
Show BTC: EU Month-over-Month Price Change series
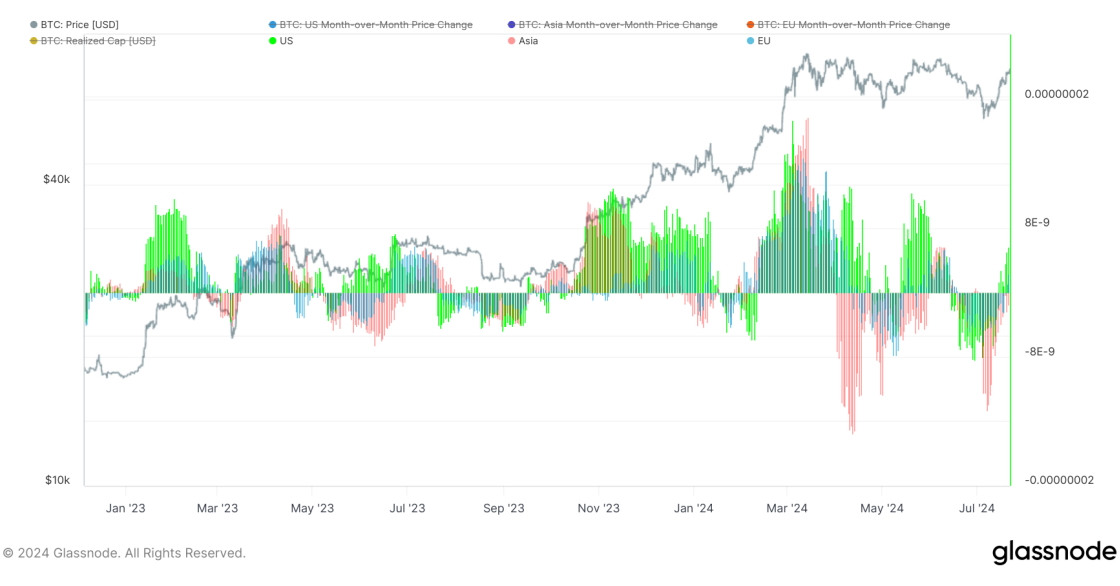tap(854, 24)
